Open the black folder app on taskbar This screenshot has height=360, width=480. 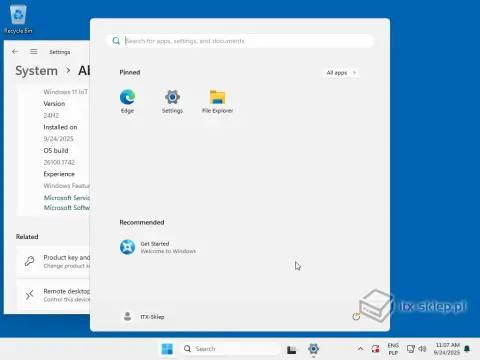click(x=291, y=349)
